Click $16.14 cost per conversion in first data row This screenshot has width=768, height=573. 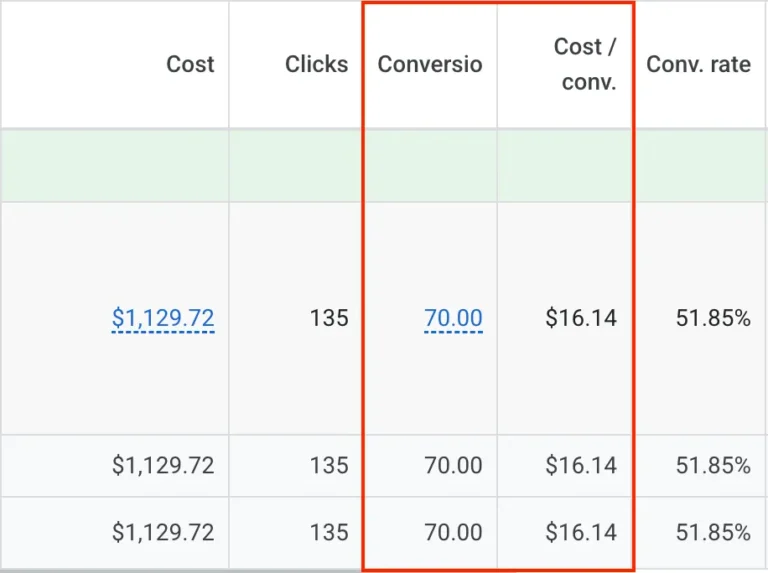[581, 318]
